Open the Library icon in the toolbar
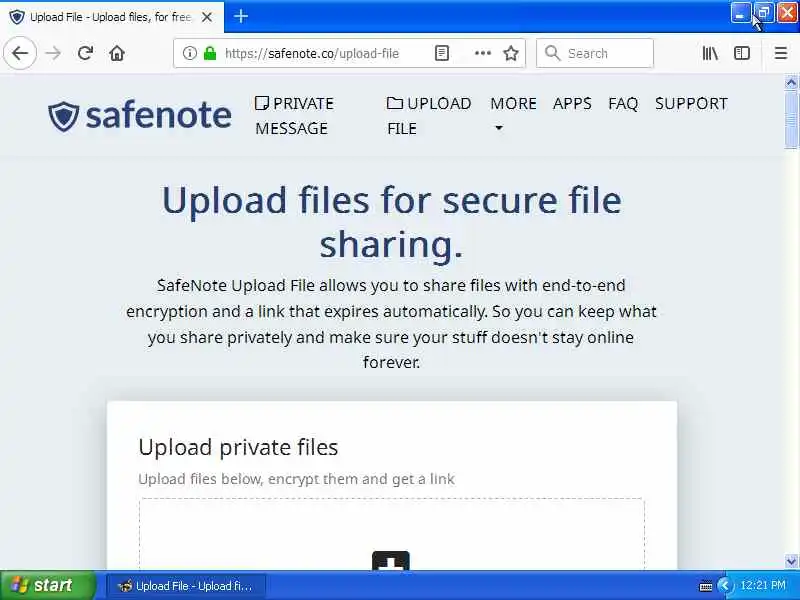Viewport: 800px width, 600px height. pyautogui.click(x=710, y=53)
